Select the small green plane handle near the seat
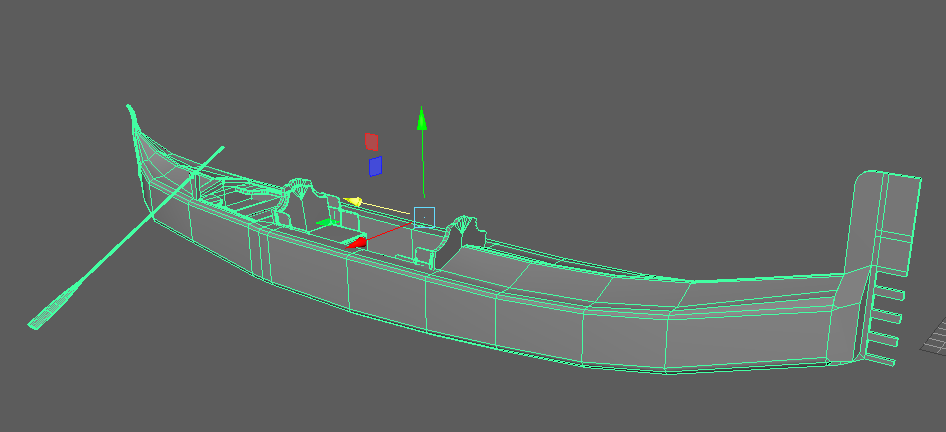Image resolution: width=946 pixels, height=432 pixels. pyautogui.click(x=326, y=223)
